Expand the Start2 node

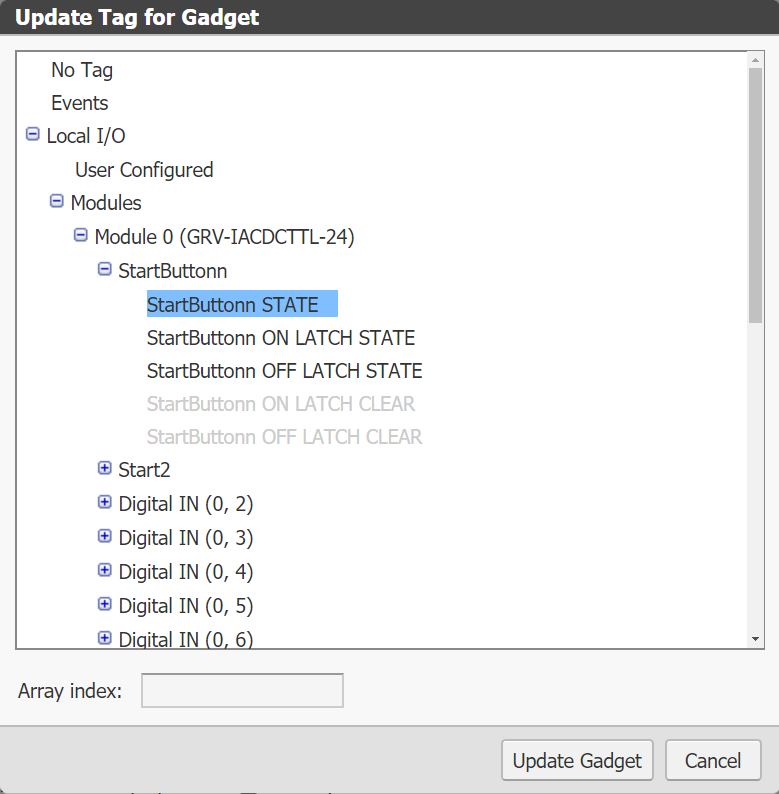(x=105, y=468)
